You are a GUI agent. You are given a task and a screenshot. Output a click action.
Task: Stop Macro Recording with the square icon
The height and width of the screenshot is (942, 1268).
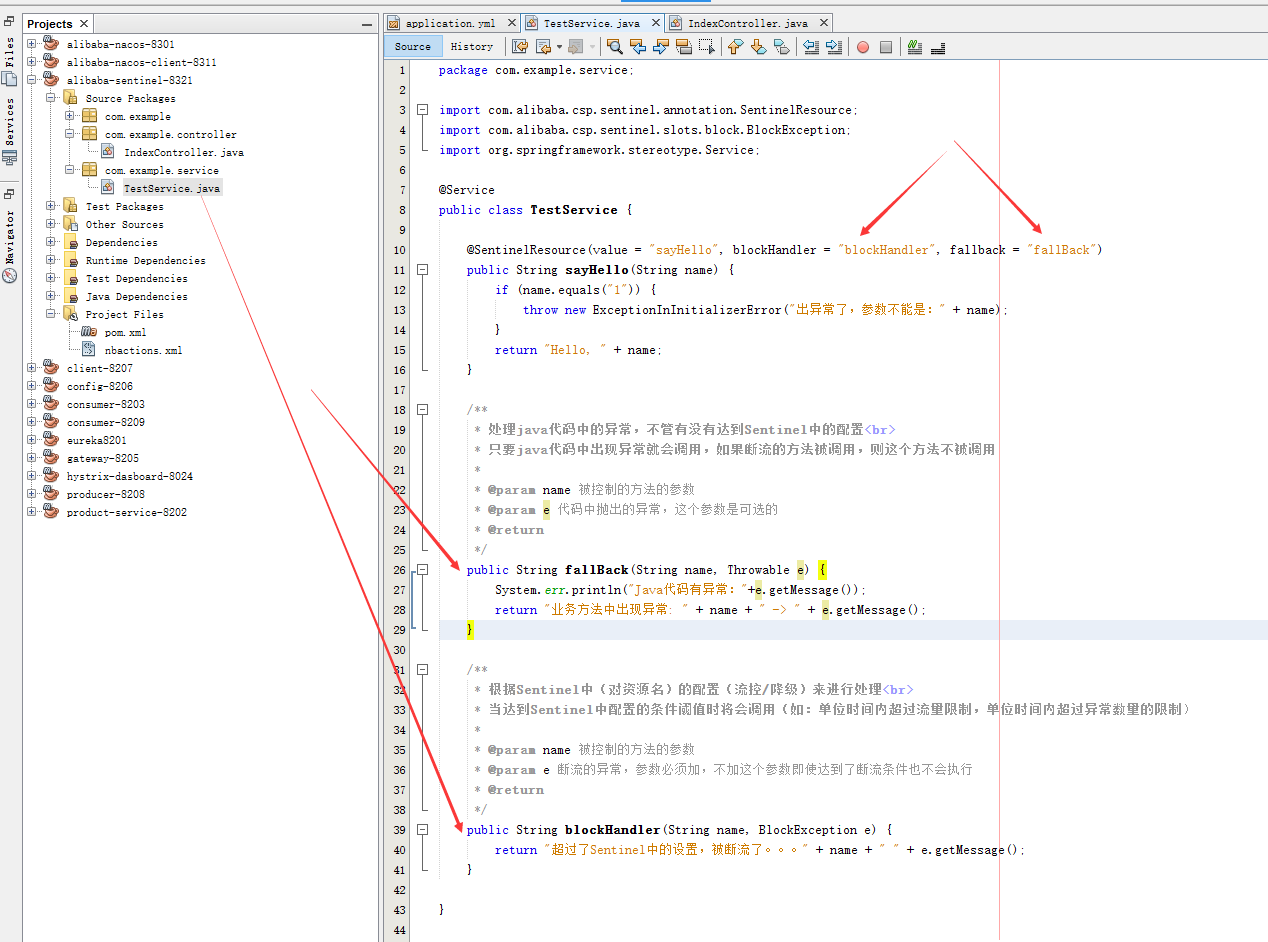[x=885, y=47]
